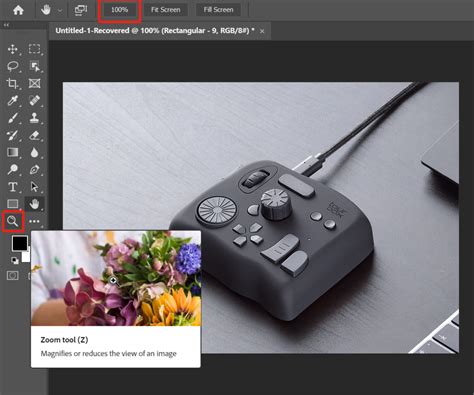Screen dimensions: 474x395
Task: Select the Frame tool
Action: 34,83
